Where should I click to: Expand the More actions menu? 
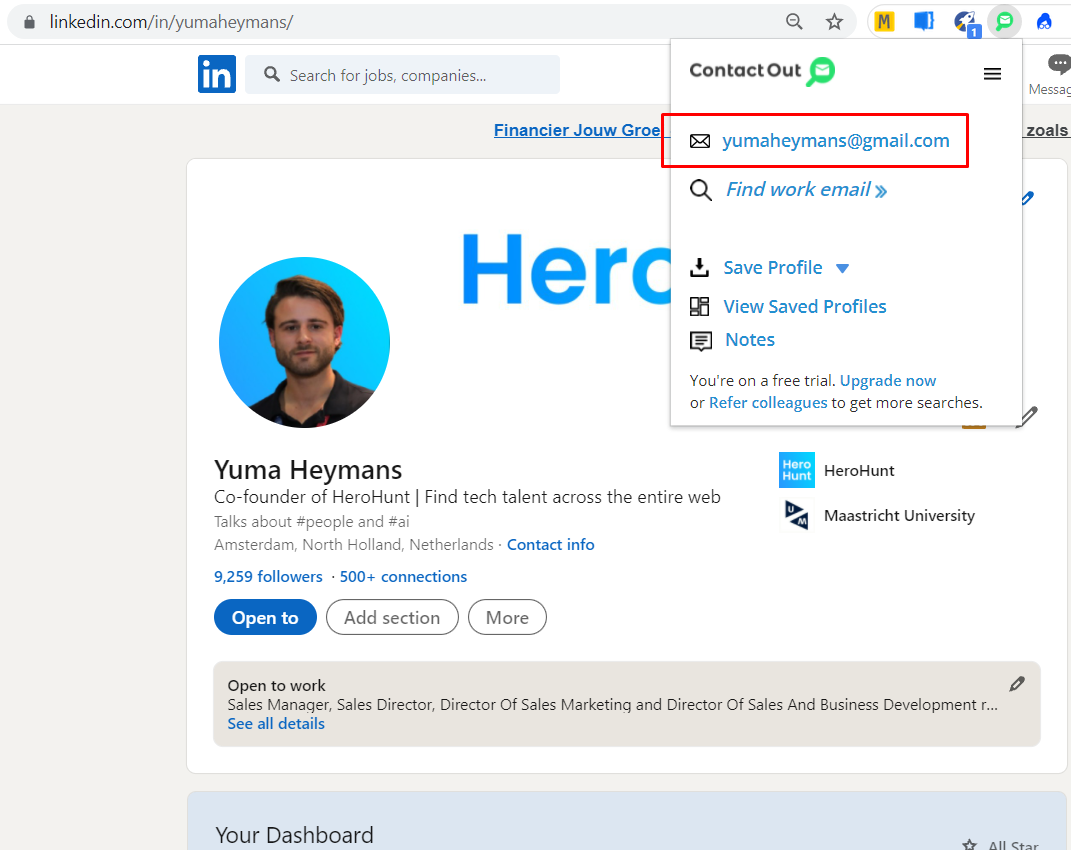(507, 618)
